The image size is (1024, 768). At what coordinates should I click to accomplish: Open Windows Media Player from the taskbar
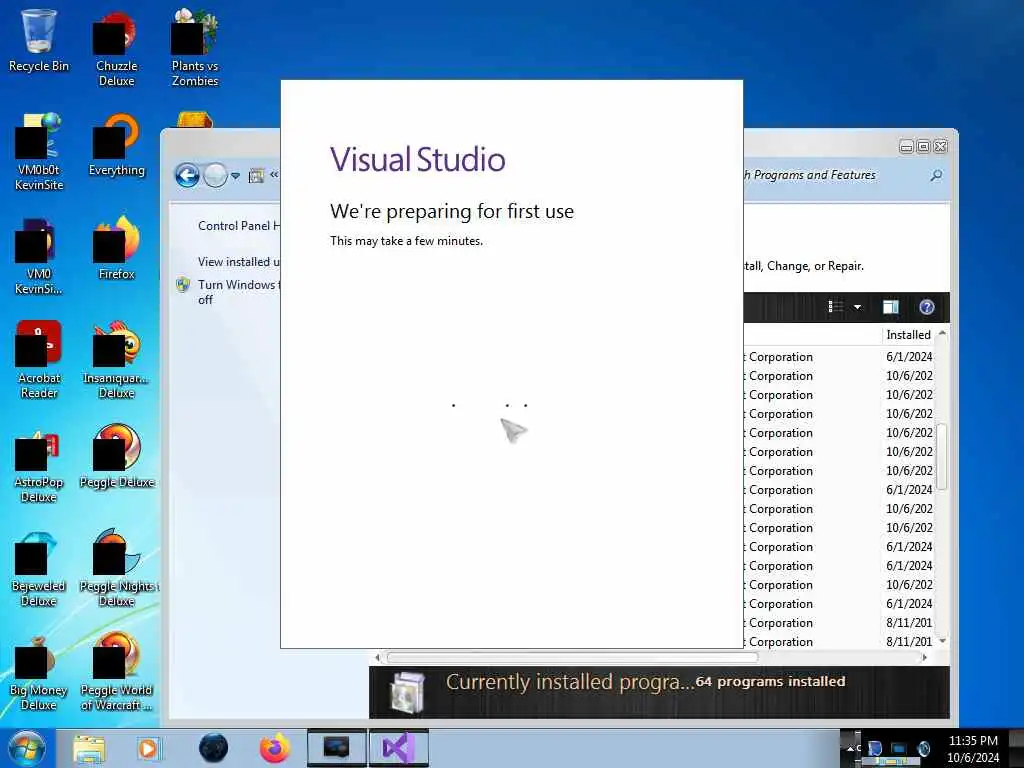point(148,748)
